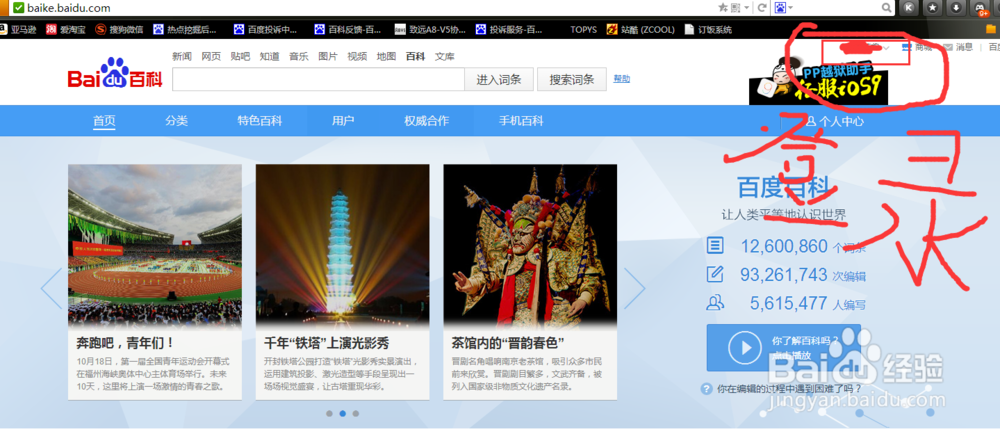Open the 帮助 help link
The image size is (1000, 434).
tap(622, 79)
